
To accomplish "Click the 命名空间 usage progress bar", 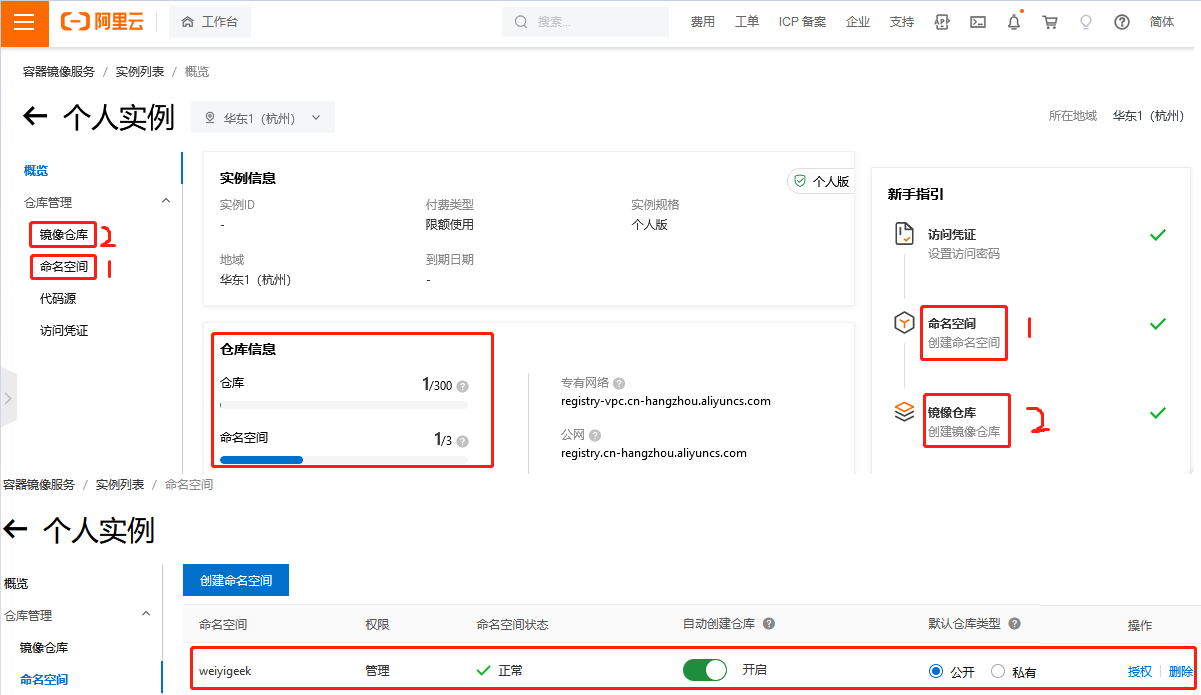I will click(344, 460).
